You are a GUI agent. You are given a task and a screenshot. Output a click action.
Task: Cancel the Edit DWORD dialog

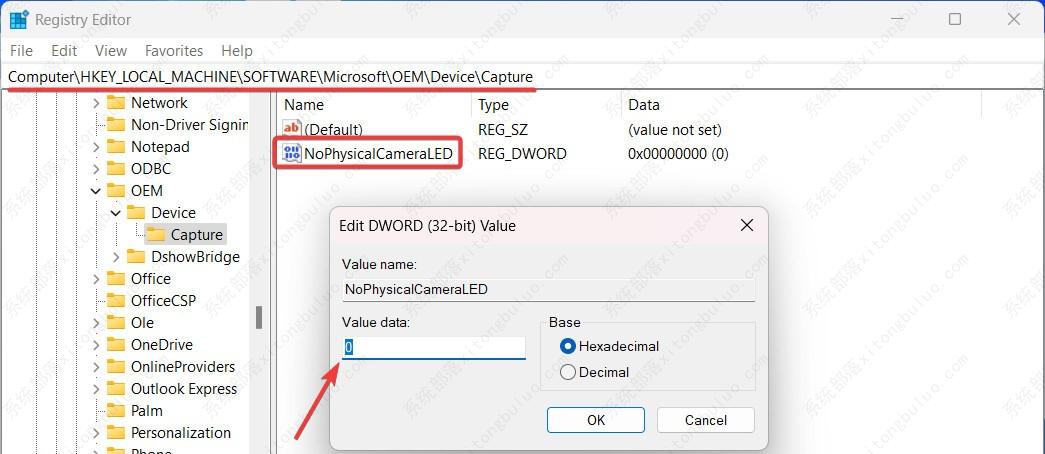click(x=705, y=420)
